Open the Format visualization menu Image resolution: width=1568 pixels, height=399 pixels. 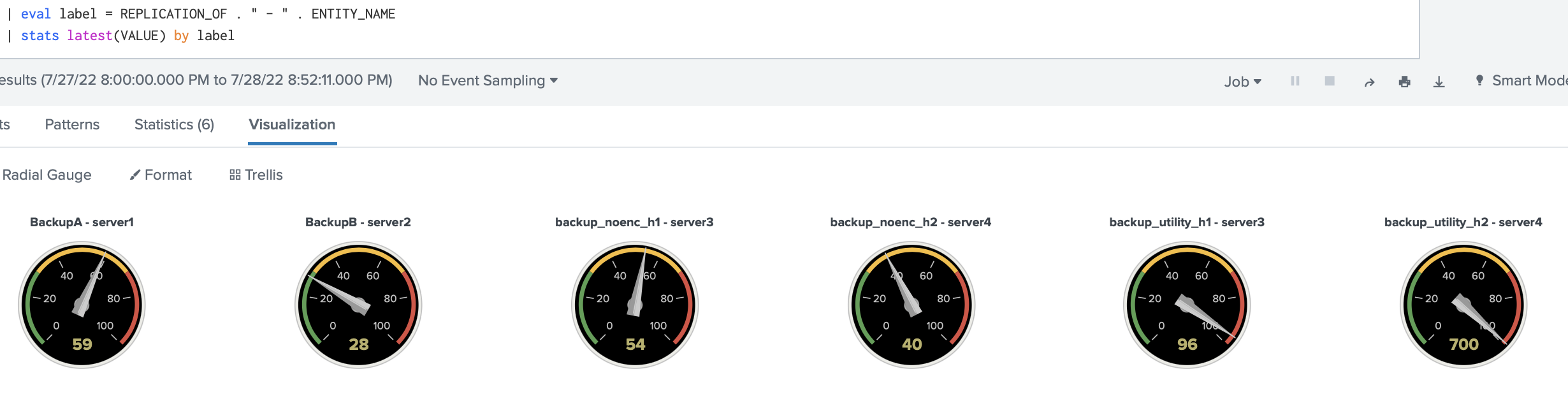tap(161, 175)
